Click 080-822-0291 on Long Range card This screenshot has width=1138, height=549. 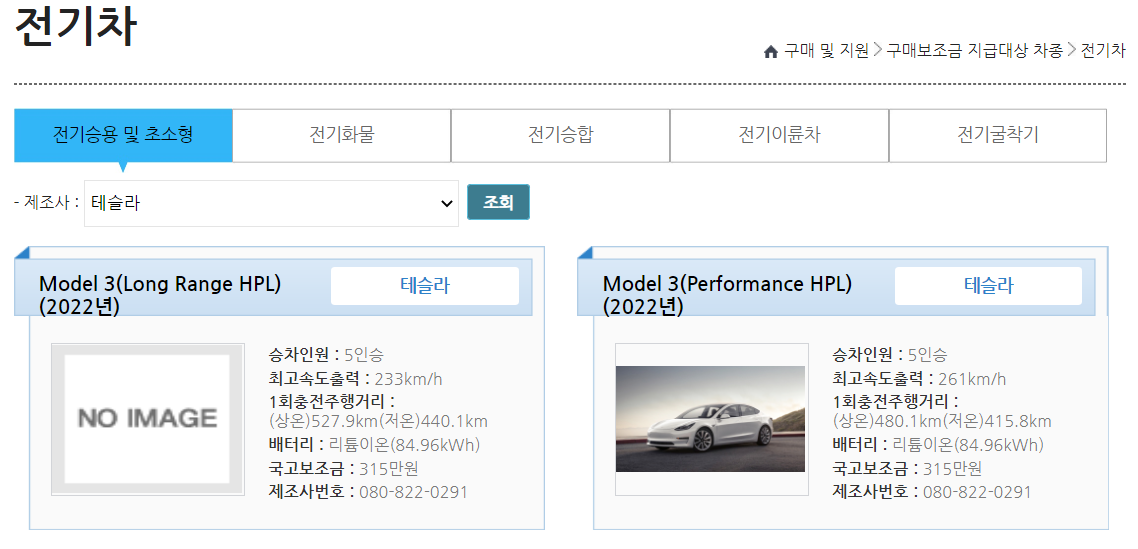pos(414,492)
